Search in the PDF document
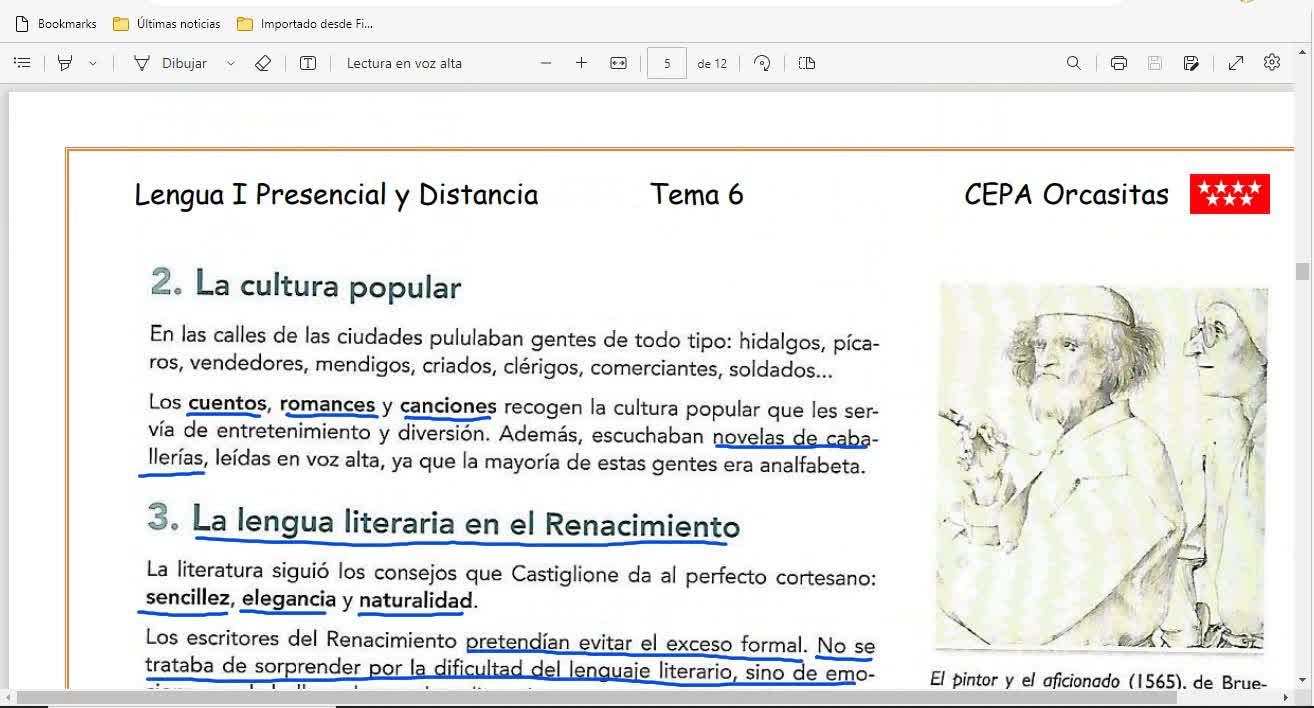 (x=1073, y=63)
